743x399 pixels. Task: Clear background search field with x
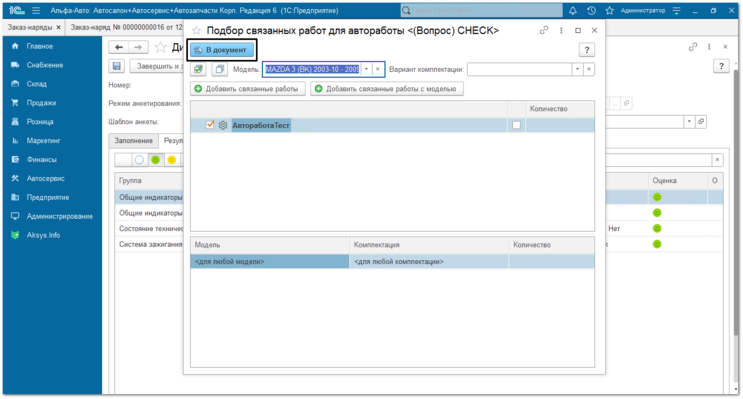coord(717,160)
